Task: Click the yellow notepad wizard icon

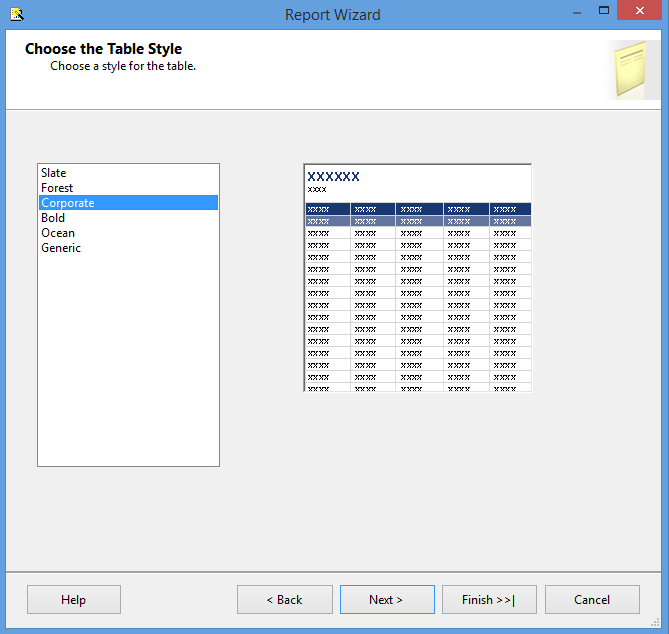Action: (632, 69)
